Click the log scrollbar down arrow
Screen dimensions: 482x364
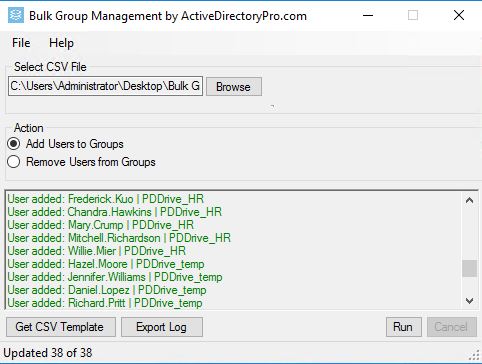coord(470,301)
